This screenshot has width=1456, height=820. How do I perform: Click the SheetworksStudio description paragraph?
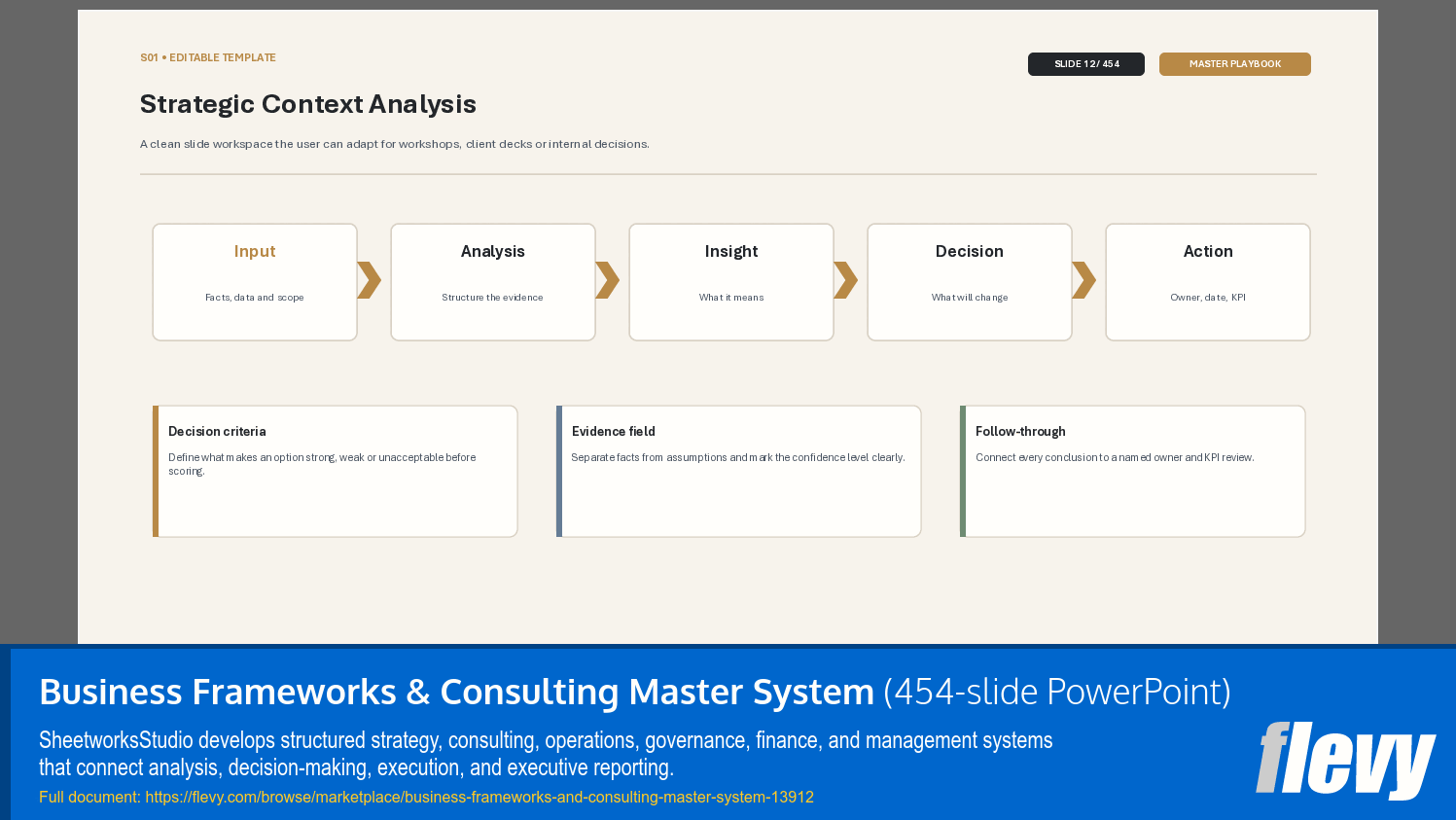point(546,754)
